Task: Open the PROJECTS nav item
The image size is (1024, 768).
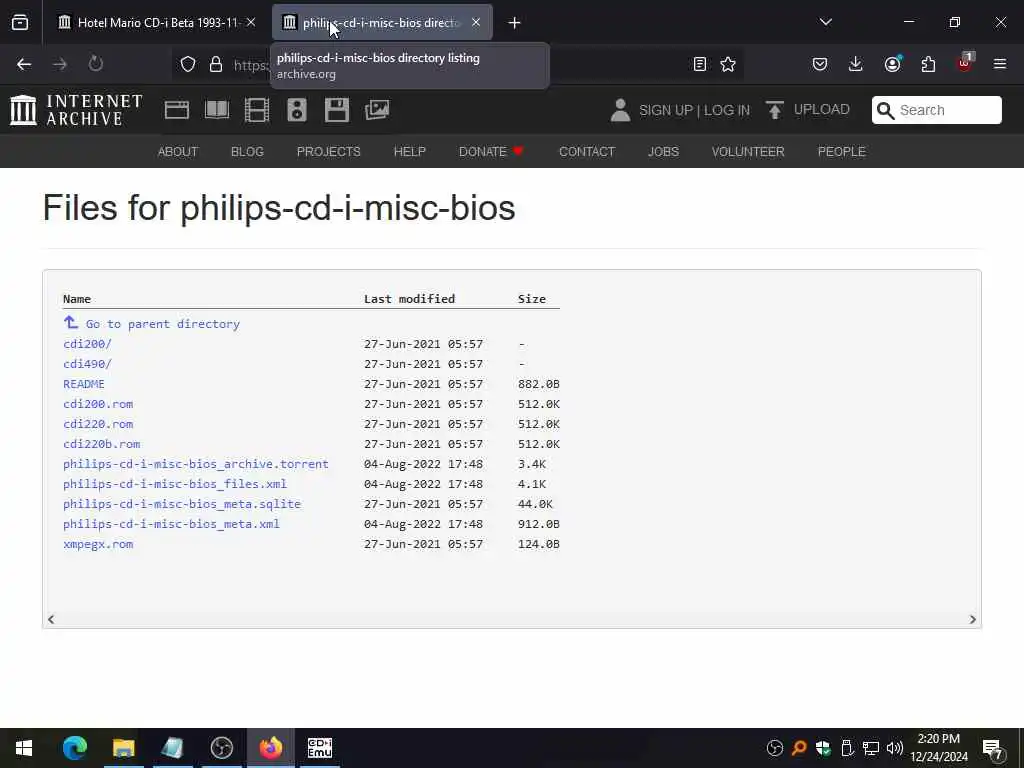Action: tap(328, 152)
